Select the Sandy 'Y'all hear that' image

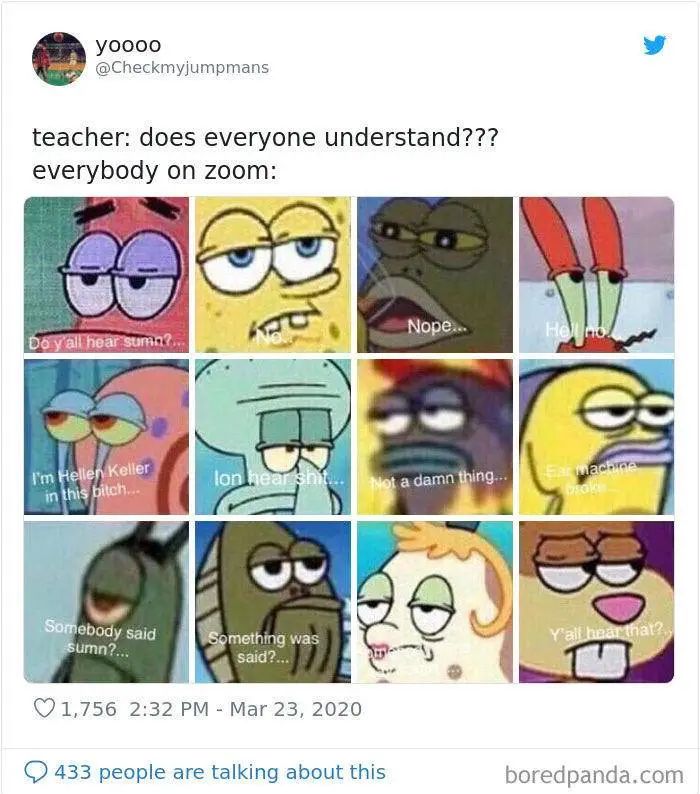(x=597, y=602)
